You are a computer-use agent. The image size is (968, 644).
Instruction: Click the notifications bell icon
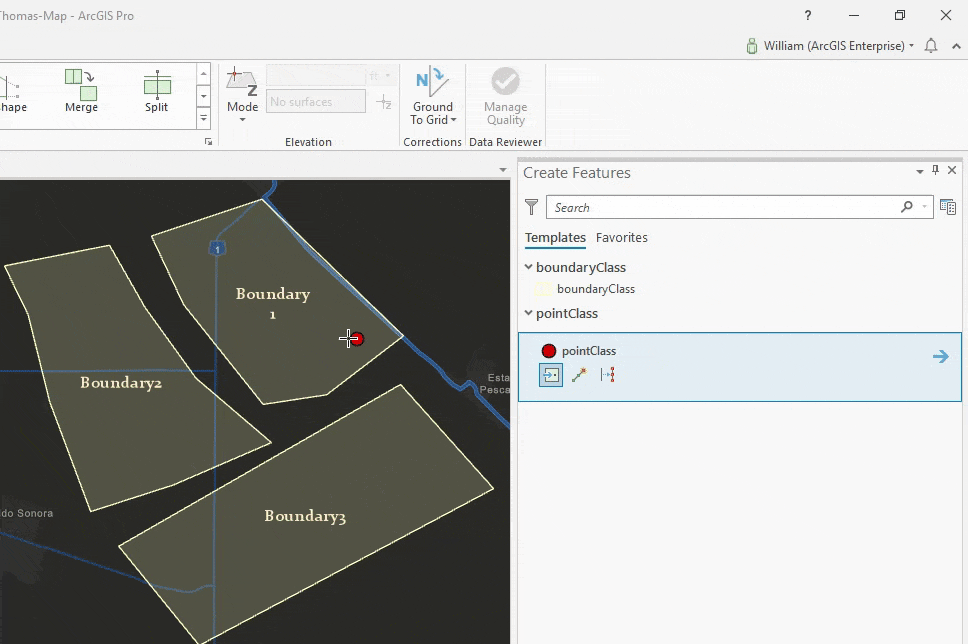pyautogui.click(x=931, y=46)
